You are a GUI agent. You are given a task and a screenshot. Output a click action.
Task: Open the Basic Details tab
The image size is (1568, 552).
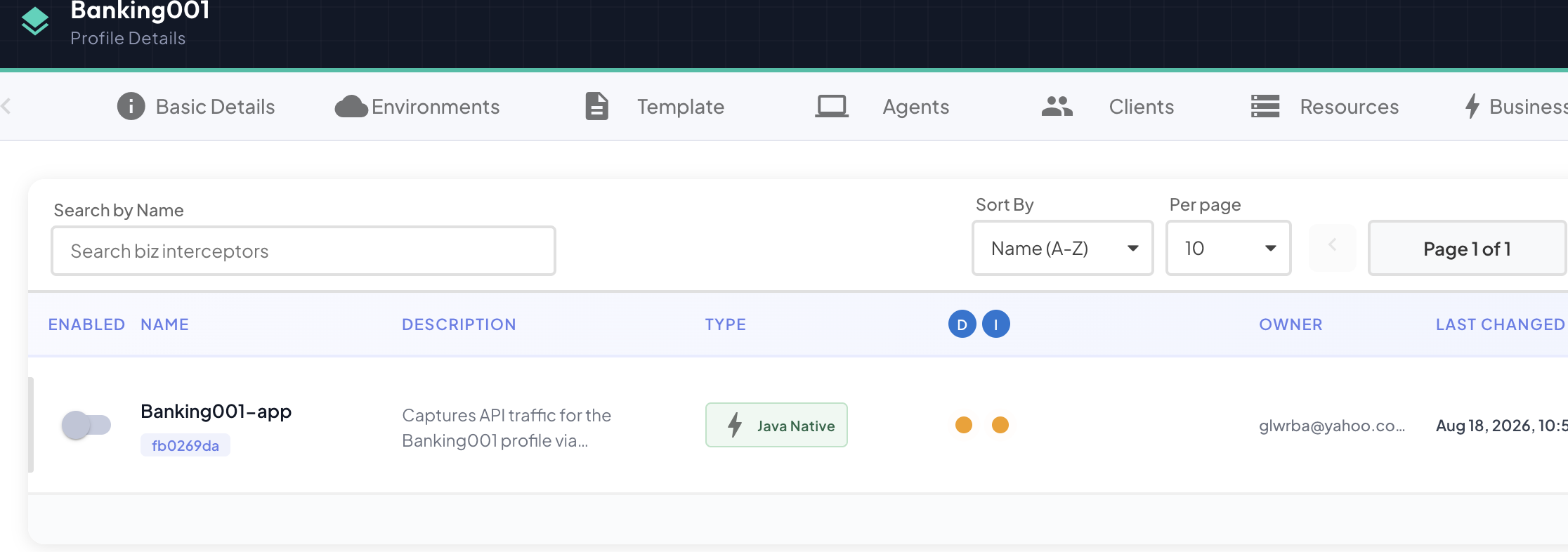pos(196,107)
